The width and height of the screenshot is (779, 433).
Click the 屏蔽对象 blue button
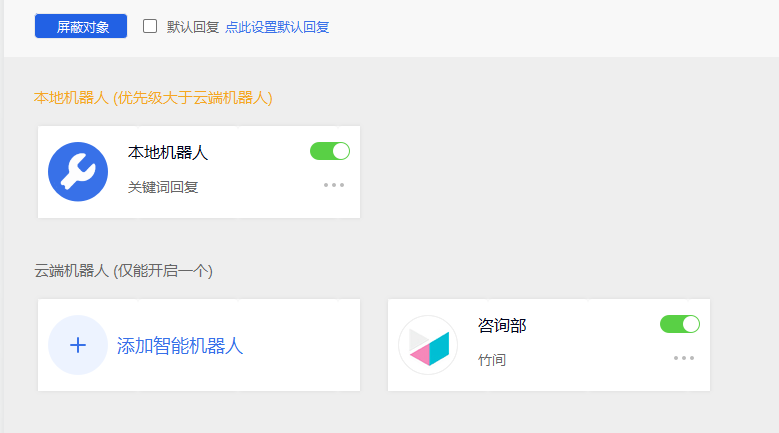tap(81, 26)
